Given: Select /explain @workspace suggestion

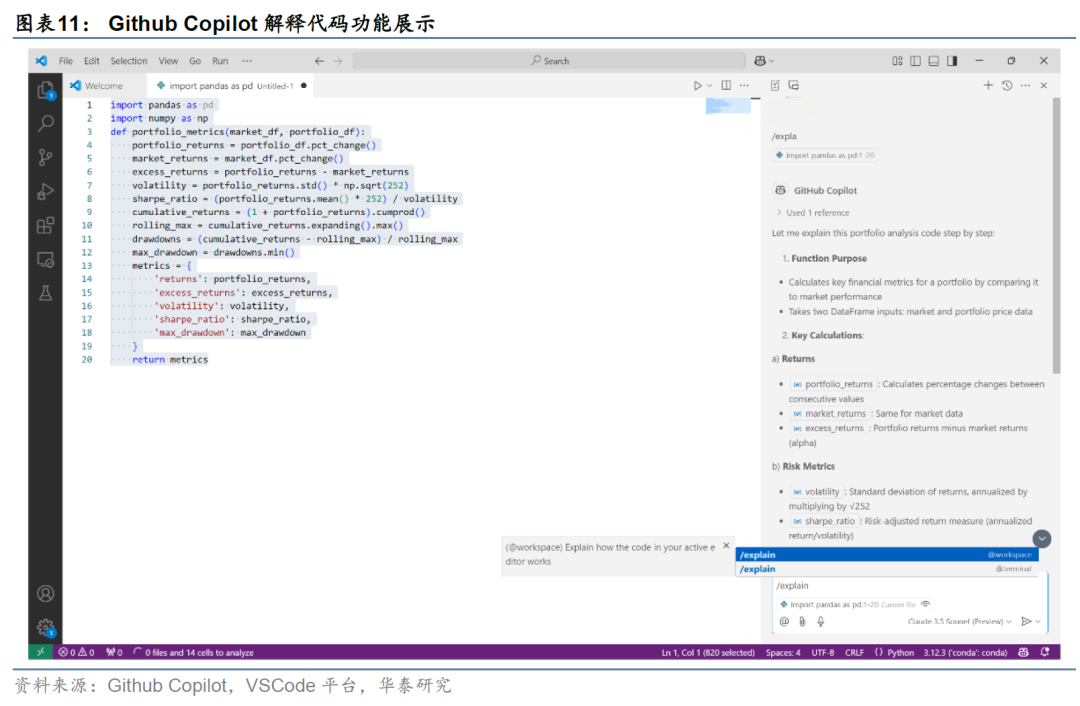Looking at the screenshot, I should (886, 555).
